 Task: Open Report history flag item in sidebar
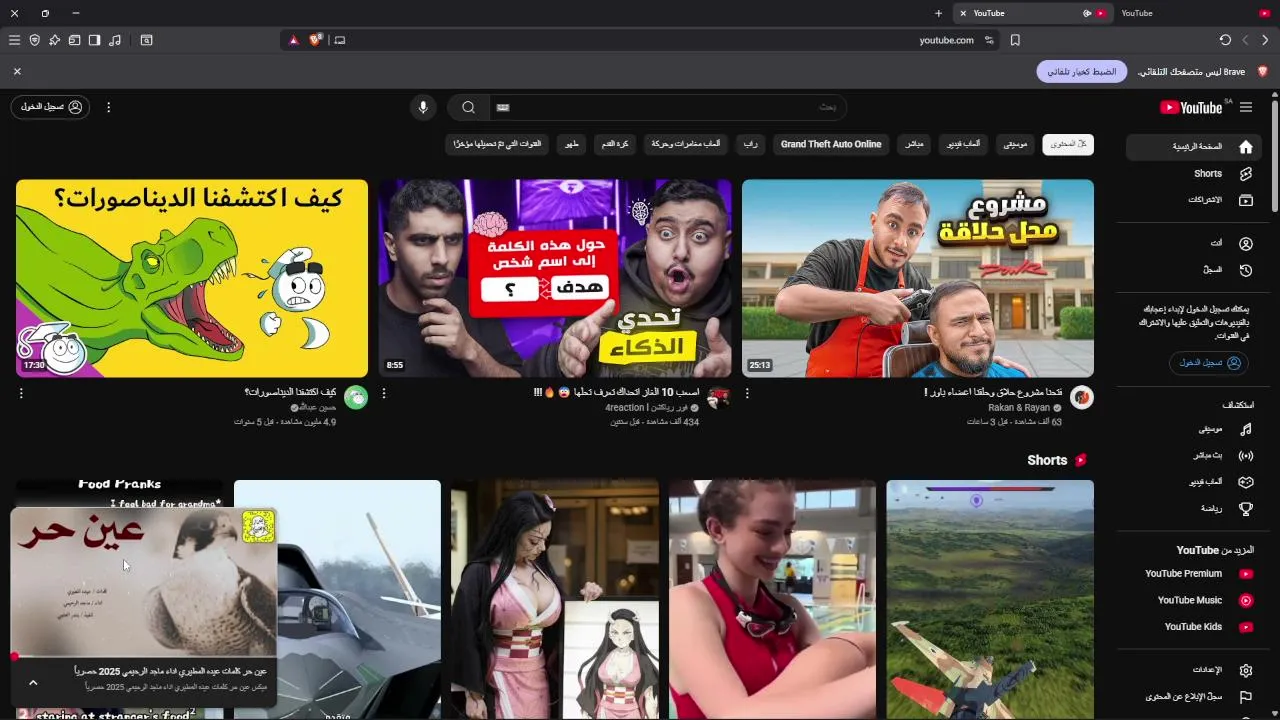[x=1194, y=696]
